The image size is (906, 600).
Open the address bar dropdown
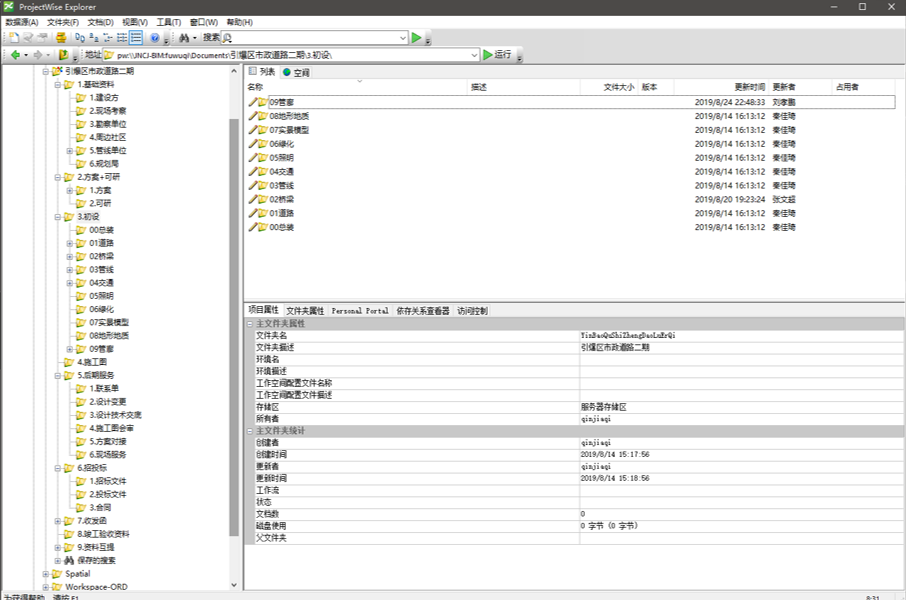pyautogui.click(x=474, y=55)
